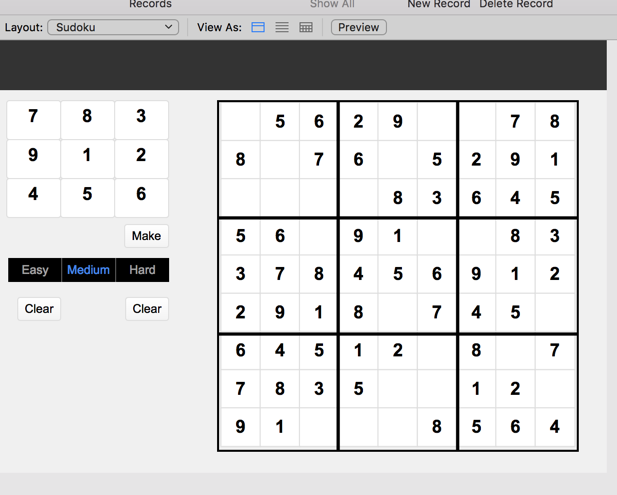This screenshot has width=617, height=495.
Task: Choose 9 on the left number pad
Action: tap(33, 159)
